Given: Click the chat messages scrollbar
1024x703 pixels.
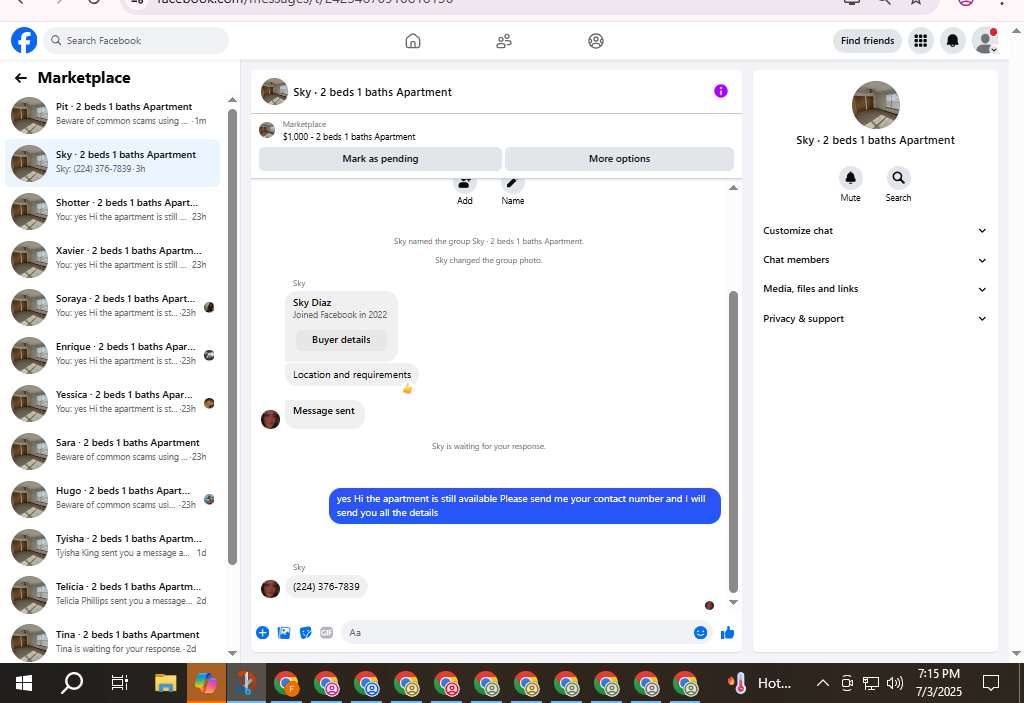Looking at the screenshot, I should 733,441.
